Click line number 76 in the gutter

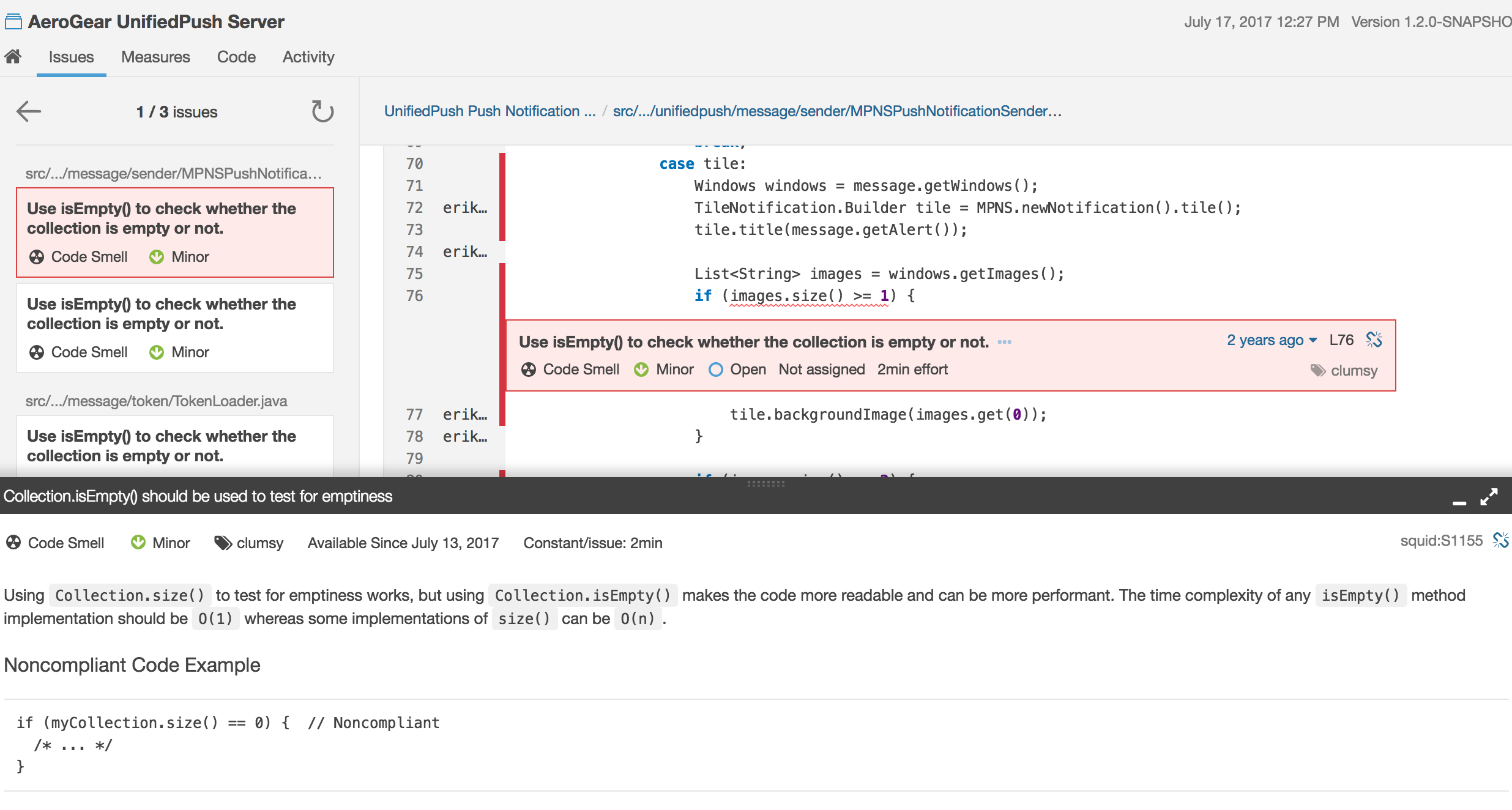414,296
